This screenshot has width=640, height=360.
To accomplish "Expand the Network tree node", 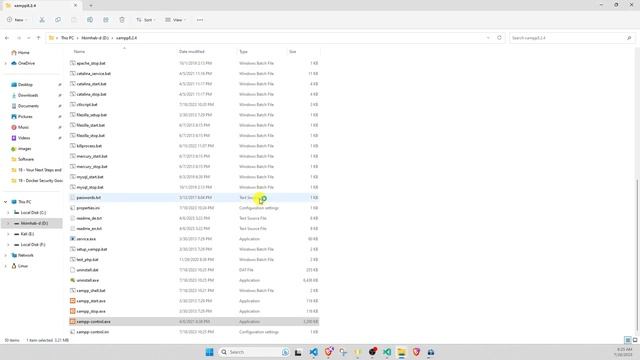I will (x=6, y=255).
